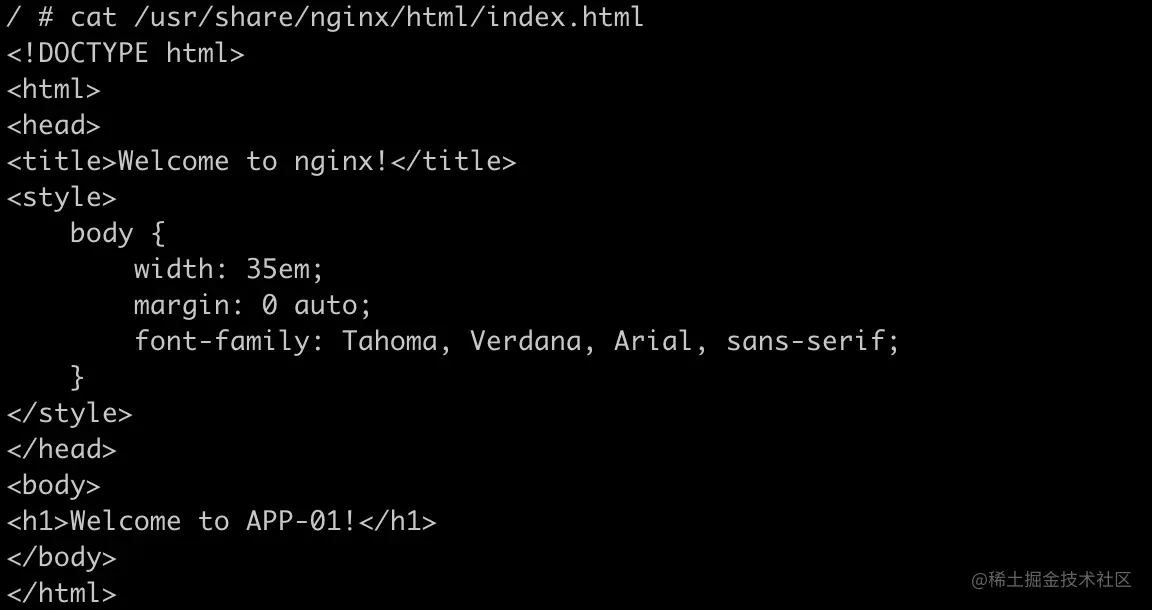Image resolution: width=1152 pixels, height=610 pixels.
Task: Click the closing head tag
Action: tap(61, 450)
